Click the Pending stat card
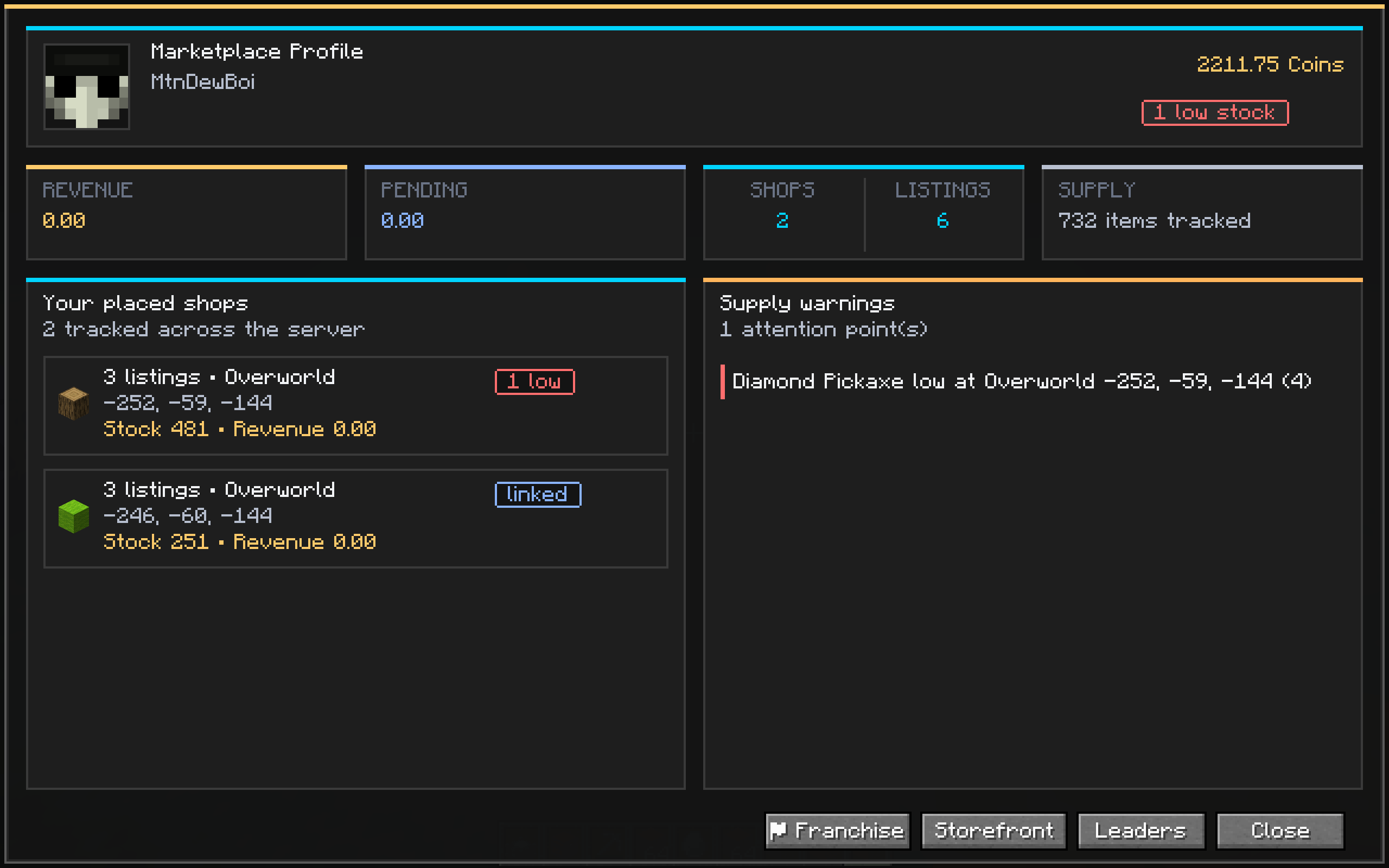Screen dimensions: 1389x868 pos(525,213)
